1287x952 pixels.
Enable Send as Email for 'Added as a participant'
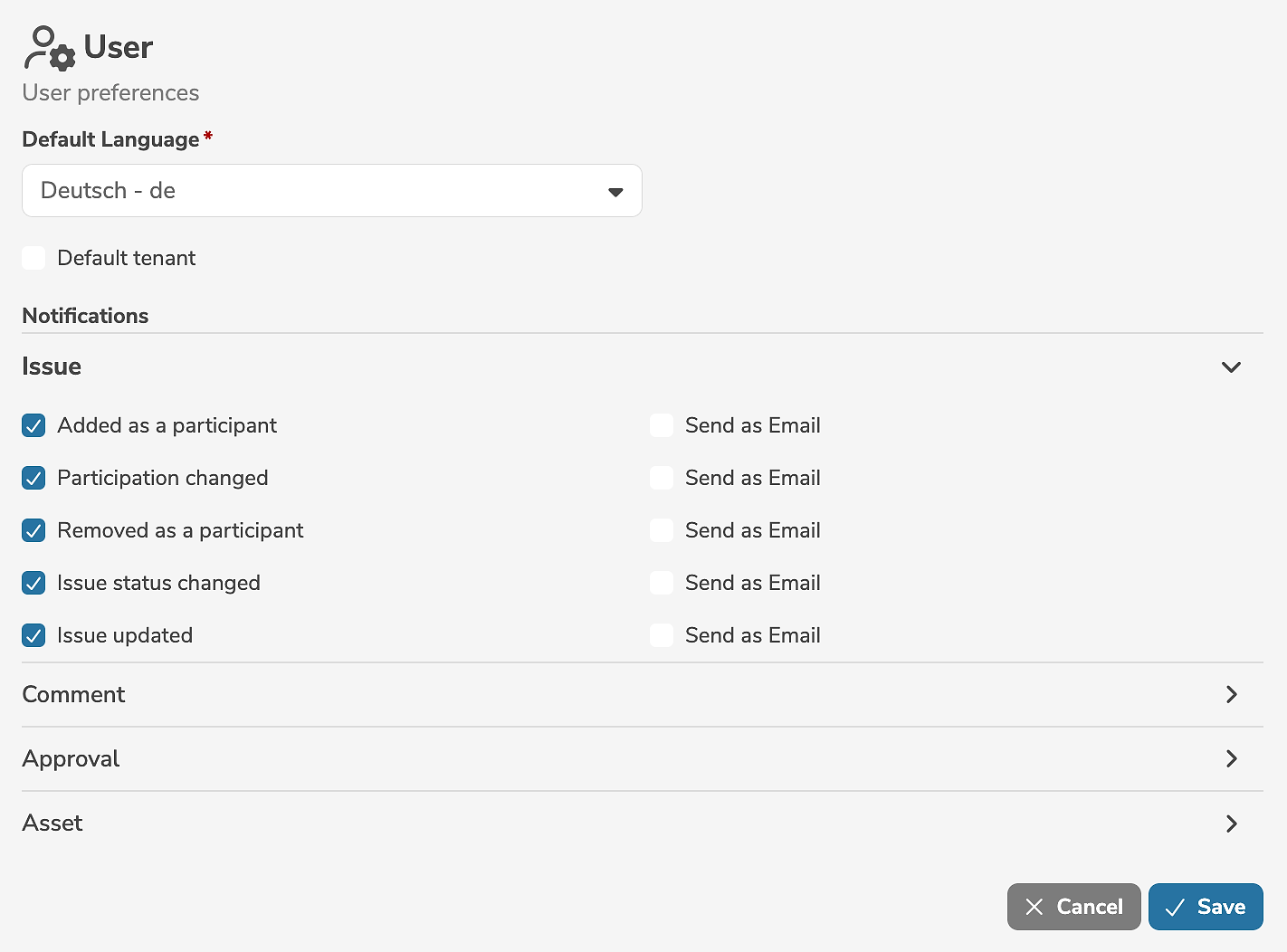(662, 425)
